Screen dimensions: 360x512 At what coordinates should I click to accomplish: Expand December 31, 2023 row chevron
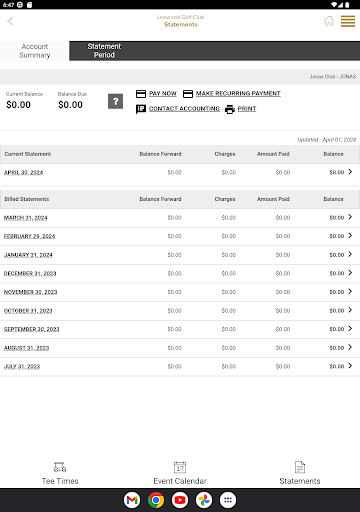click(x=350, y=273)
